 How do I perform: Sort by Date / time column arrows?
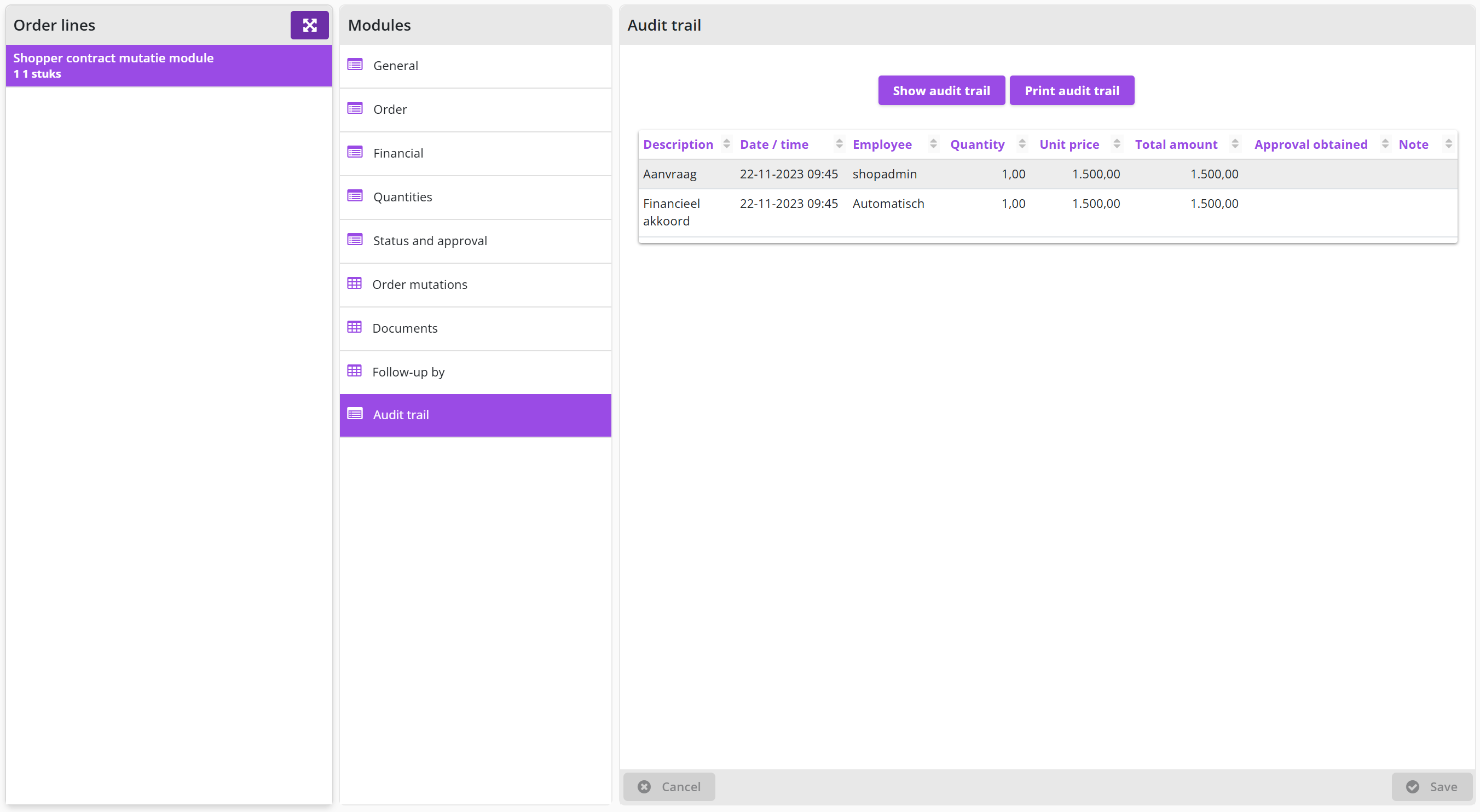point(839,143)
